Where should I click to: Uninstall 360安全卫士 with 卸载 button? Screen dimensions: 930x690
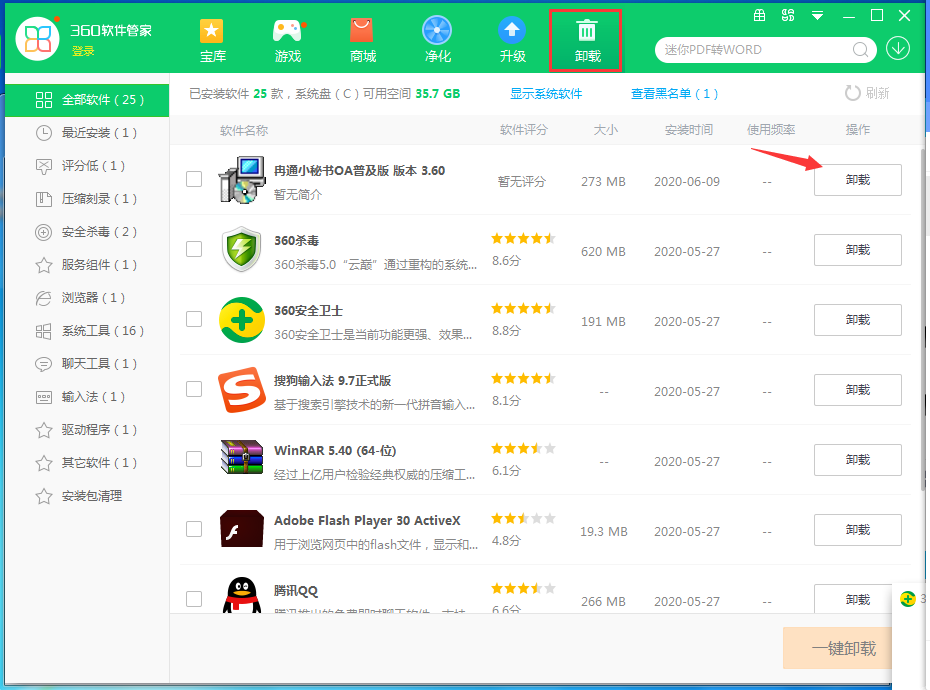point(858,320)
